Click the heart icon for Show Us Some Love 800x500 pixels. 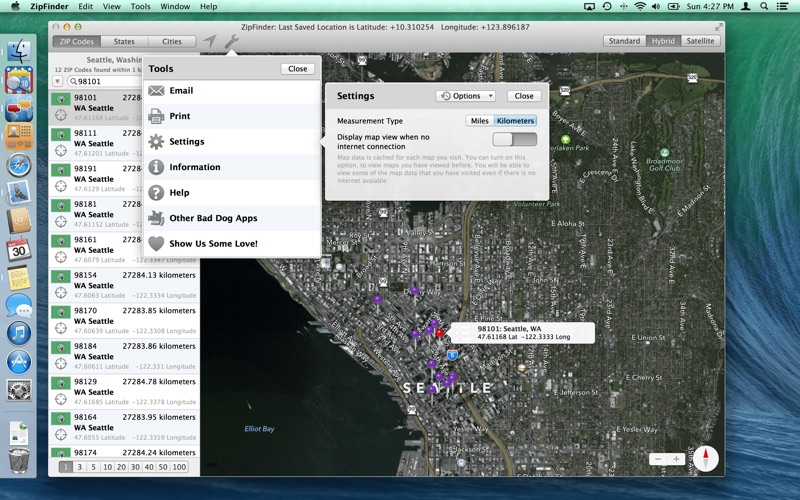click(156, 244)
